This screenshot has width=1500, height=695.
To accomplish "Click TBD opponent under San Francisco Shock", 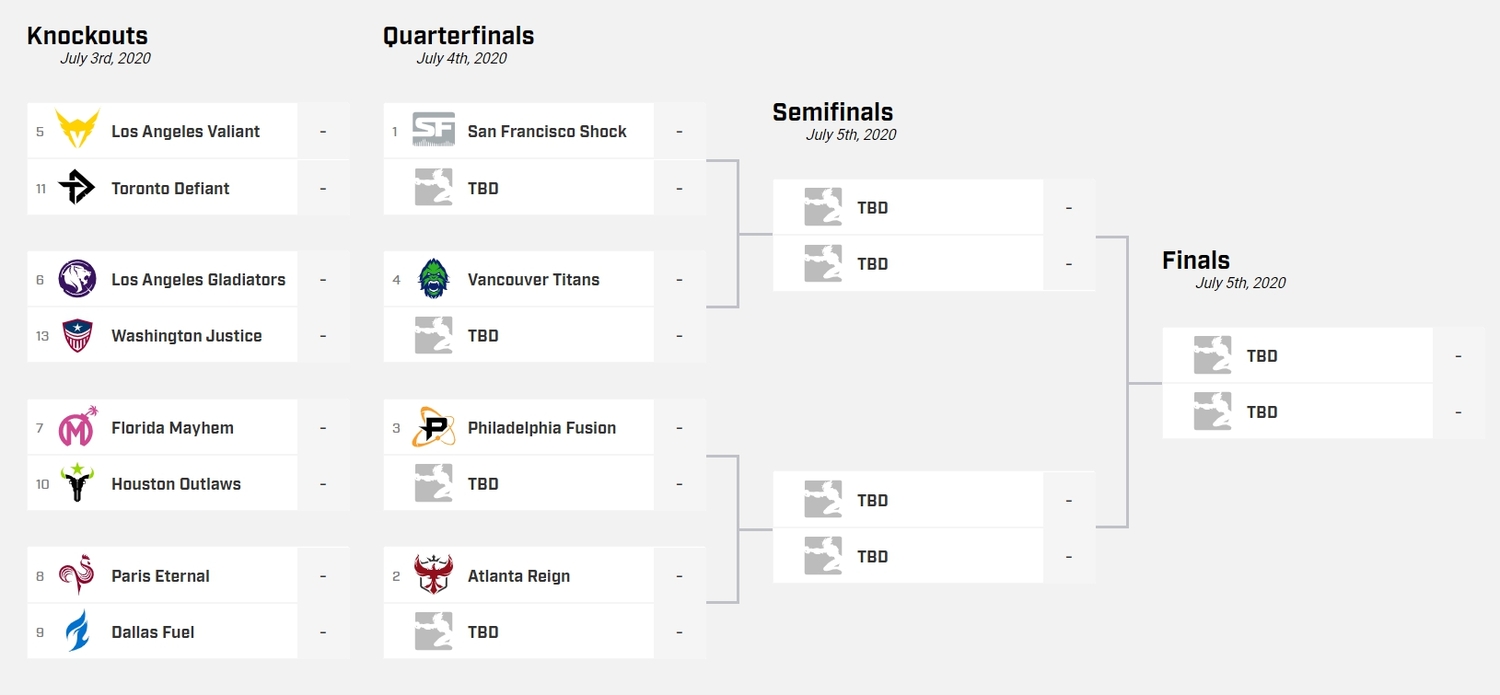I will [483, 188].
